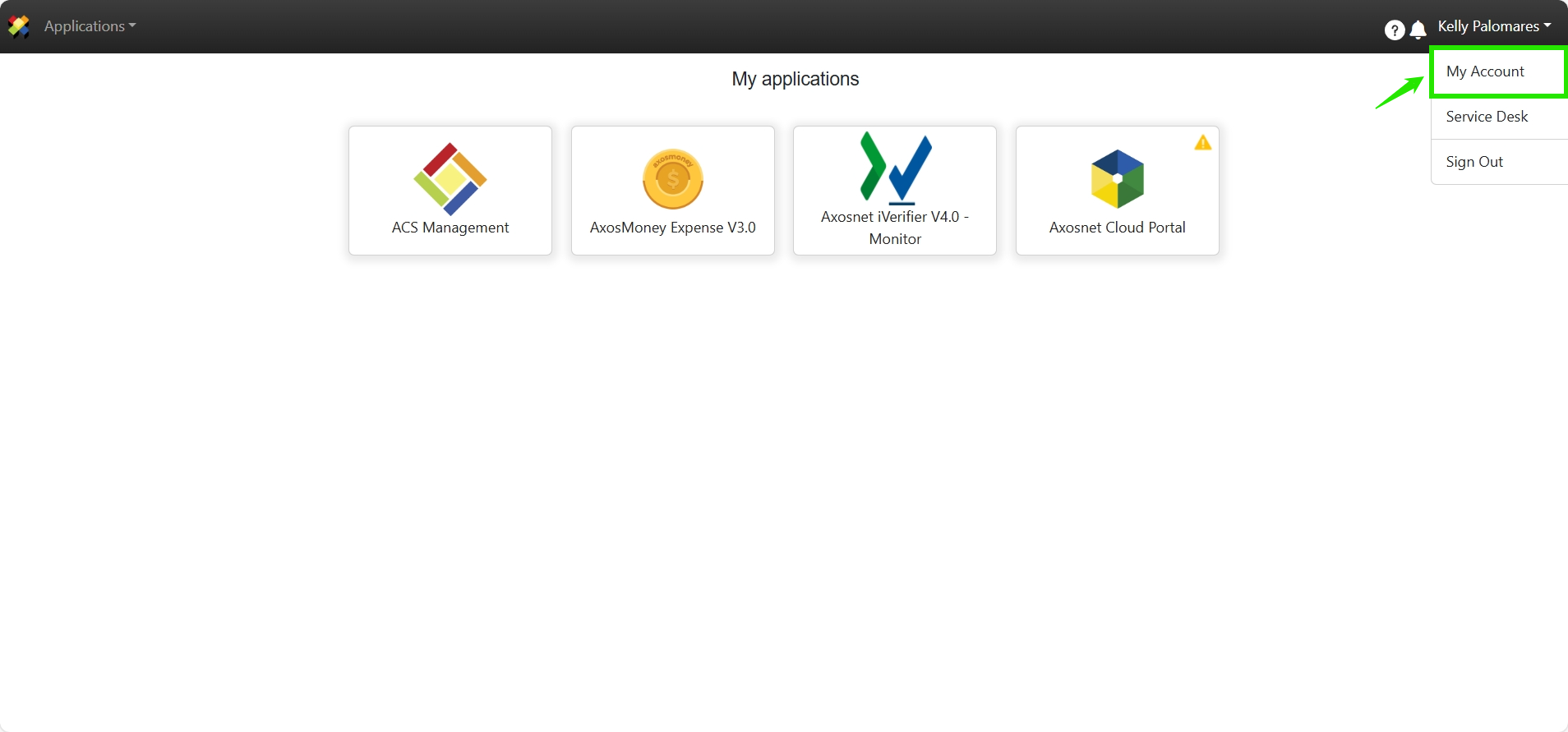This screenshot has height=732, width=1568.
Task: Open Service Desk from the user menu
Action: coord(1487,117)
